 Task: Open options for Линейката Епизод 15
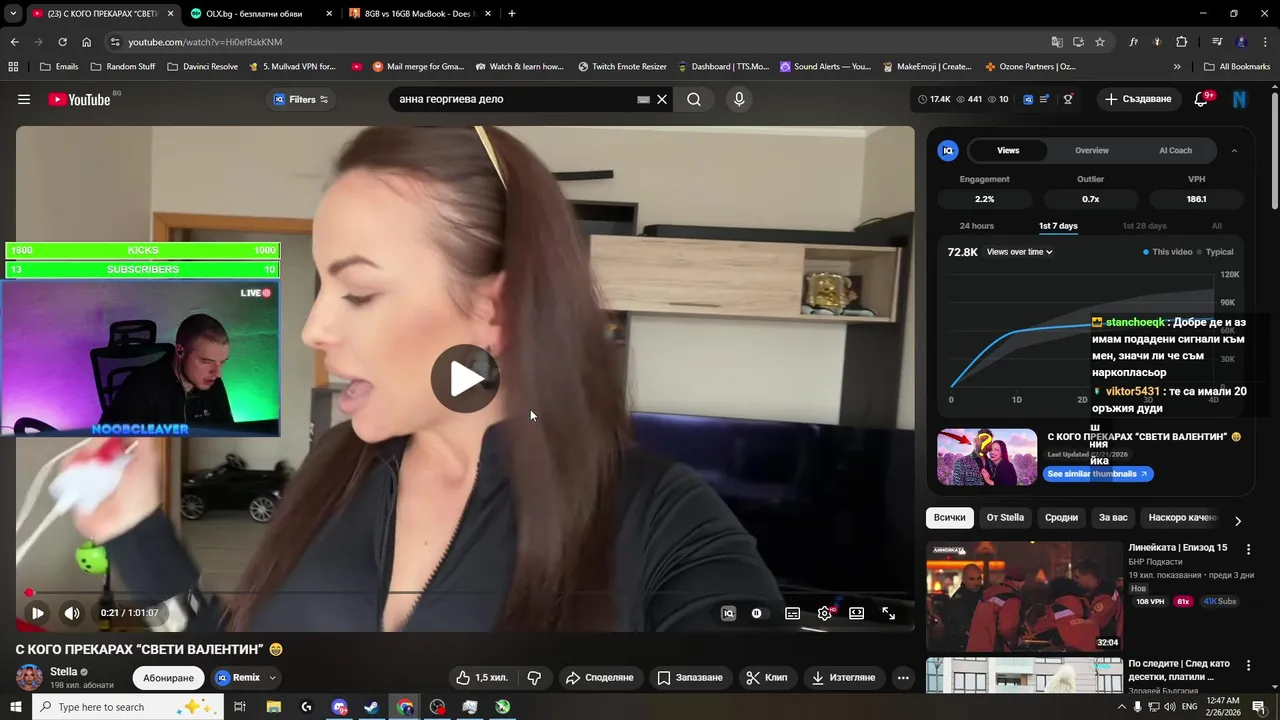coord(1248,549)
